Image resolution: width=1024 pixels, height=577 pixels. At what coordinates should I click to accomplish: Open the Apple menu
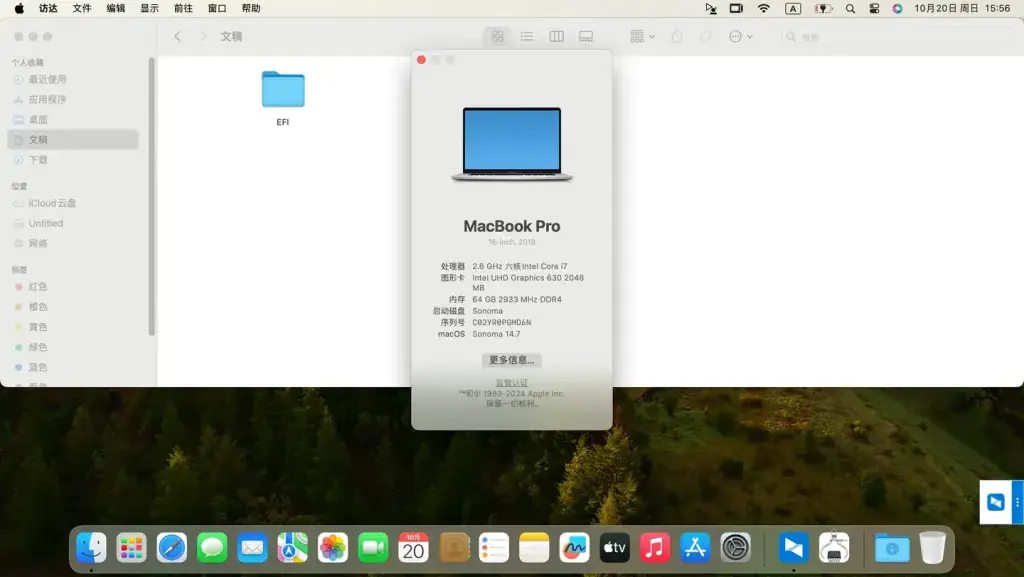pos(20,8)
